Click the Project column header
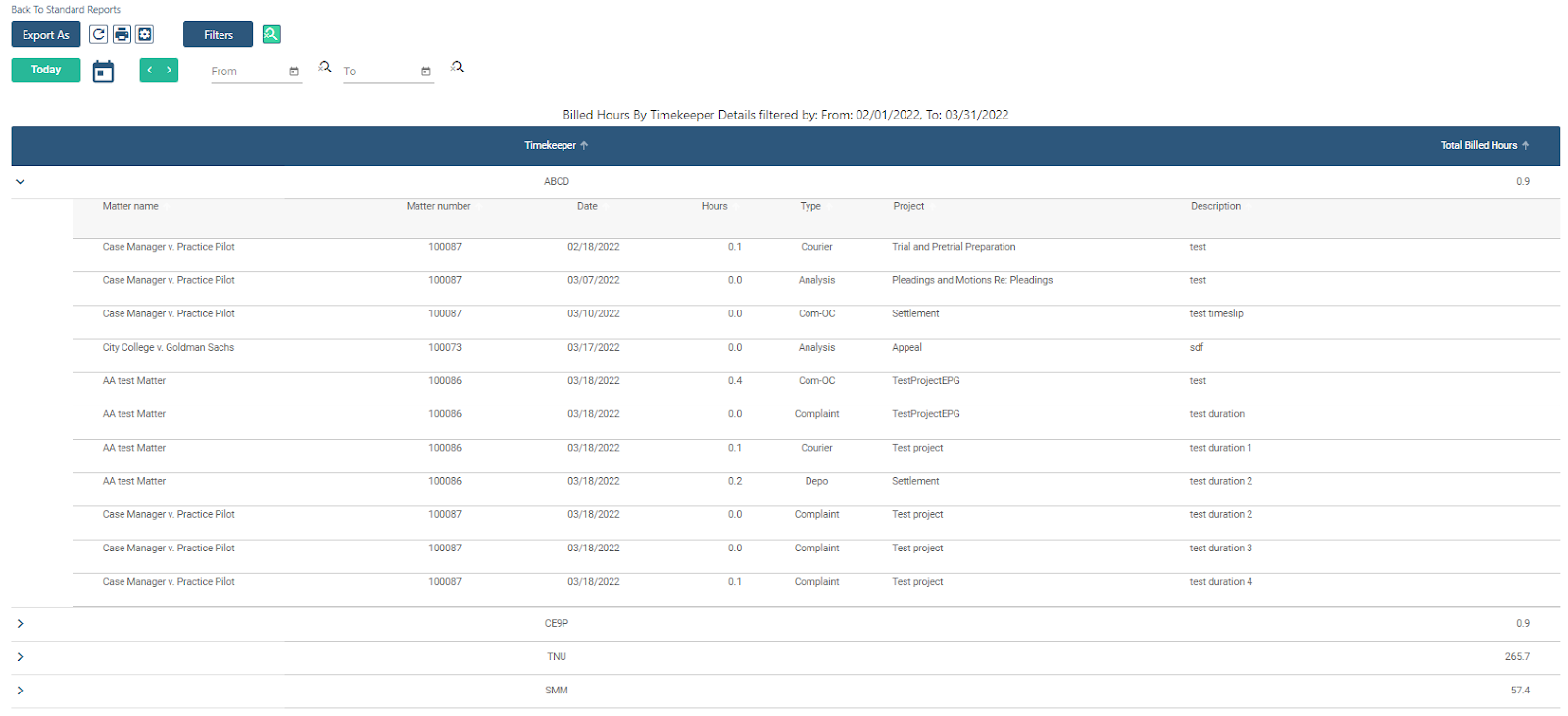 908,206
